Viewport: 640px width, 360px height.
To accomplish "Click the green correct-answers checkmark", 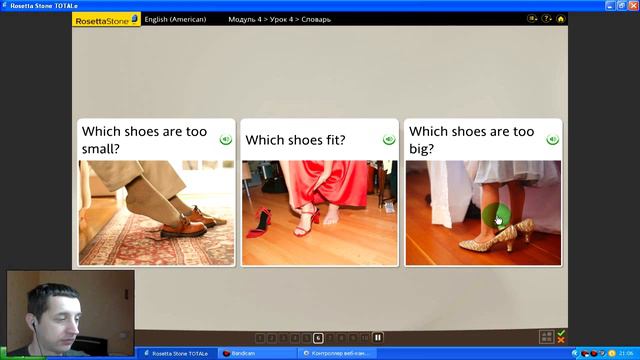I will click(x=561, y=333).
